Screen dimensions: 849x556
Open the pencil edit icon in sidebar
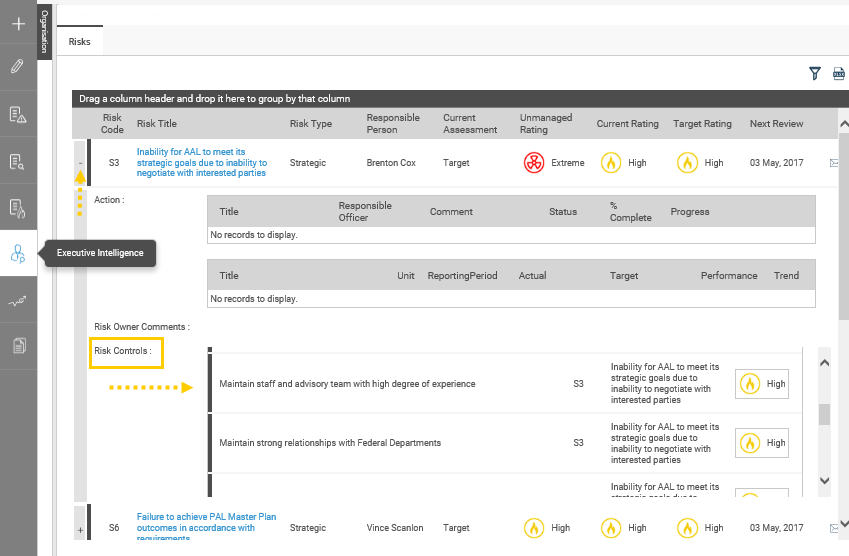coord(18,67)
